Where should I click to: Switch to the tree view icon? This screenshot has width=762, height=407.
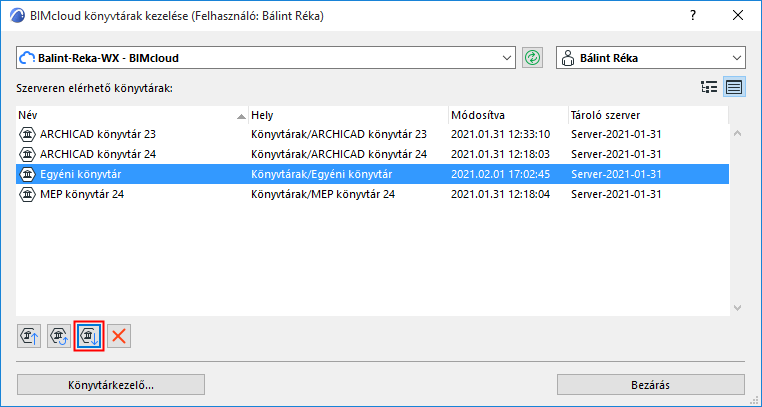[x=709, y=87]
